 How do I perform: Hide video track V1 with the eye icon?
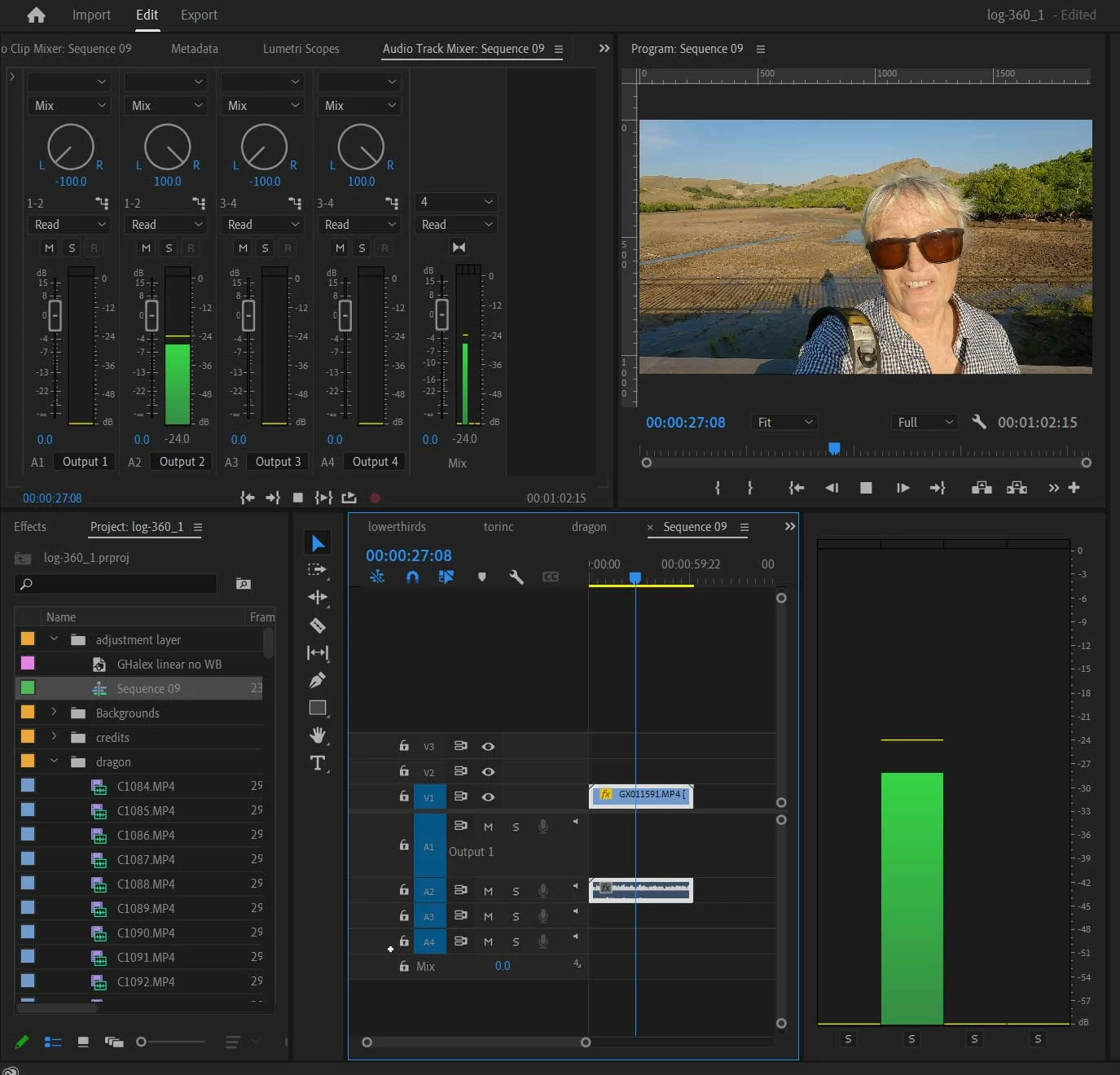point(488,796)
